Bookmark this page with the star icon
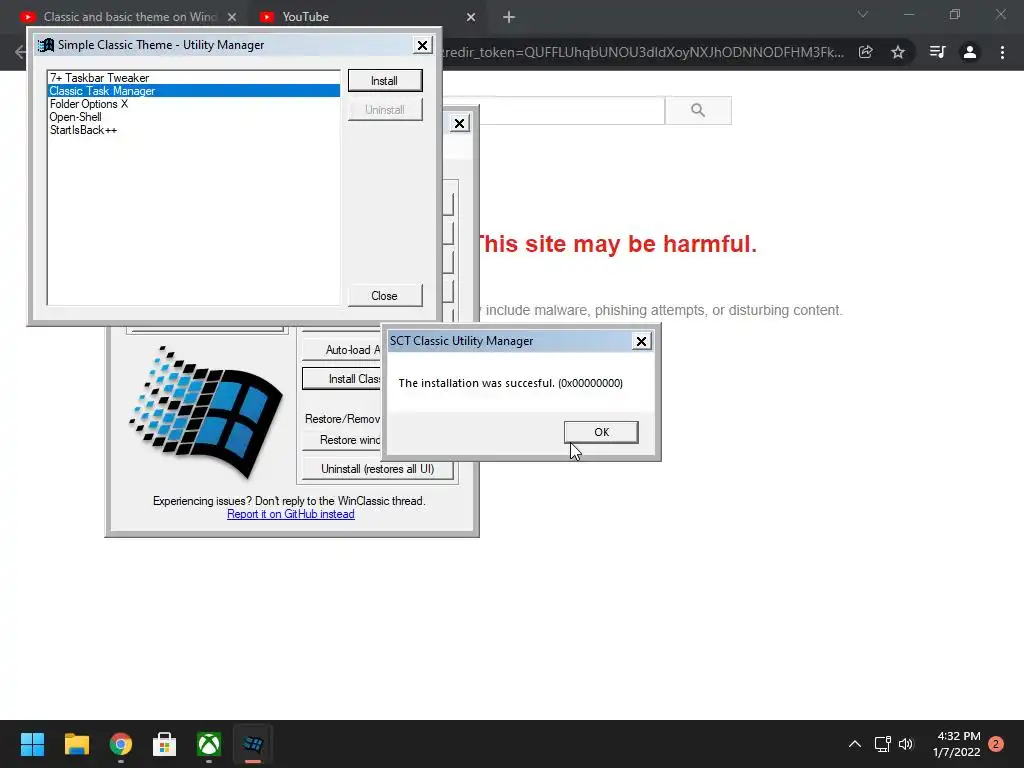Screen dimensions: 1024x768 (898, 52)
